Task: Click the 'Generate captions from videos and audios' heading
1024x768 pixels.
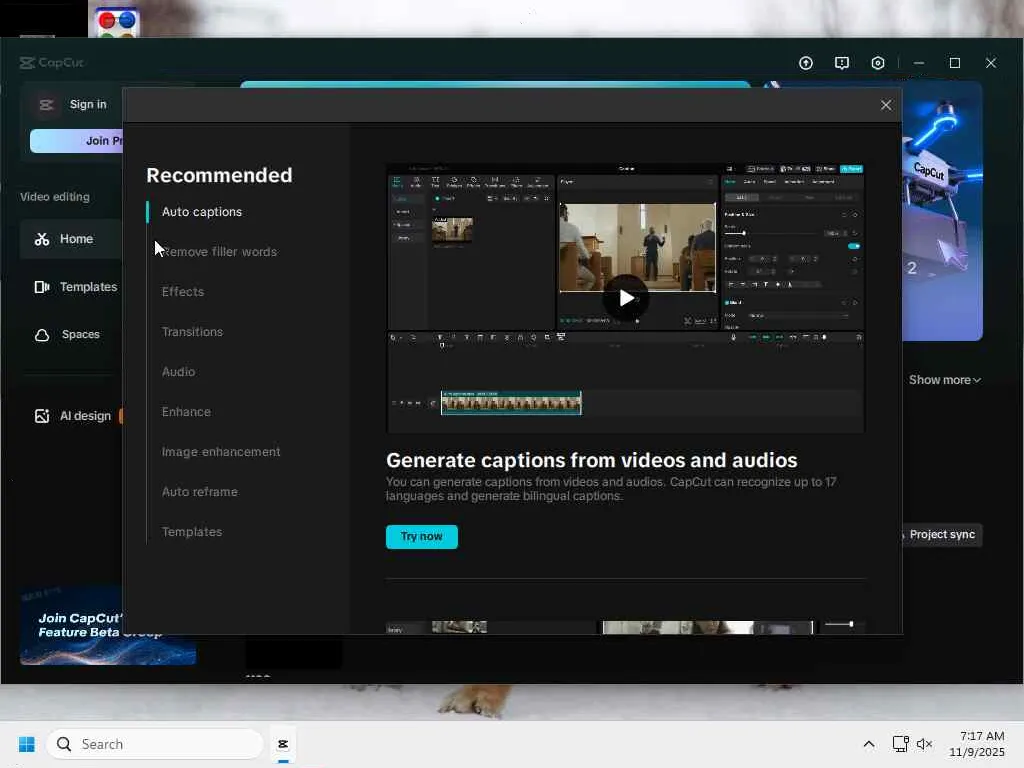Action: tap(592, 460)
